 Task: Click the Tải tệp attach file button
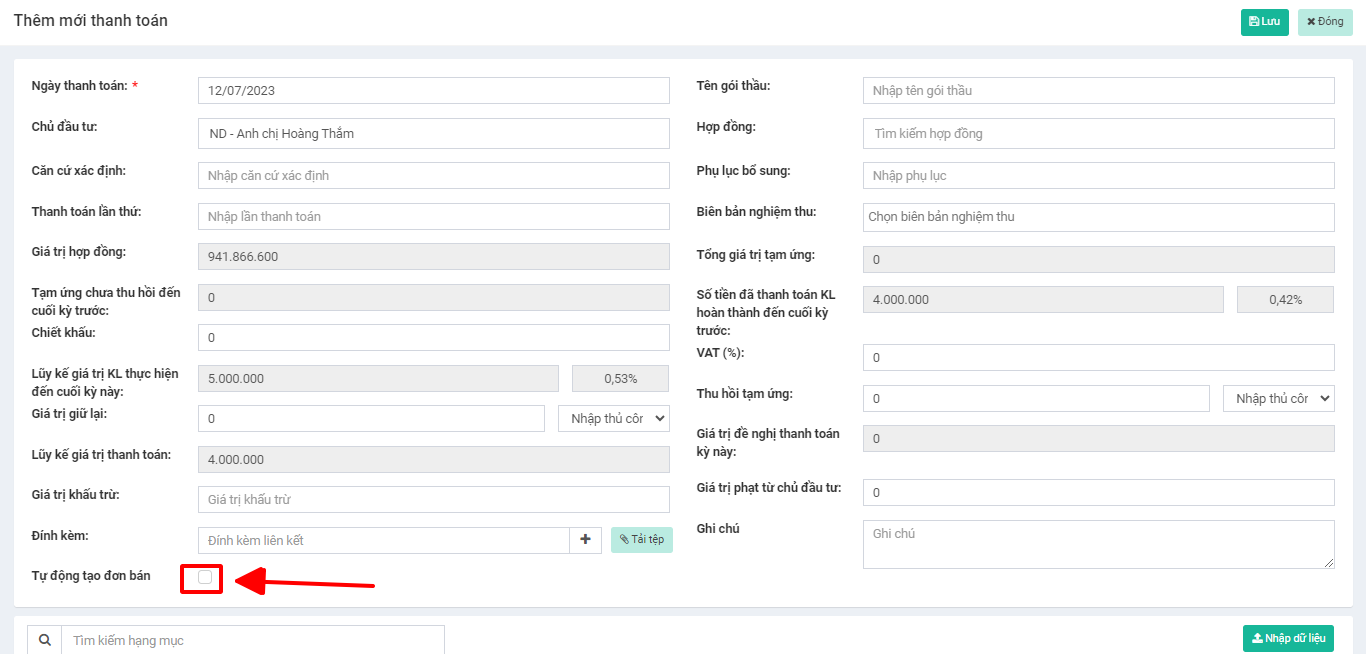(641, 540)
